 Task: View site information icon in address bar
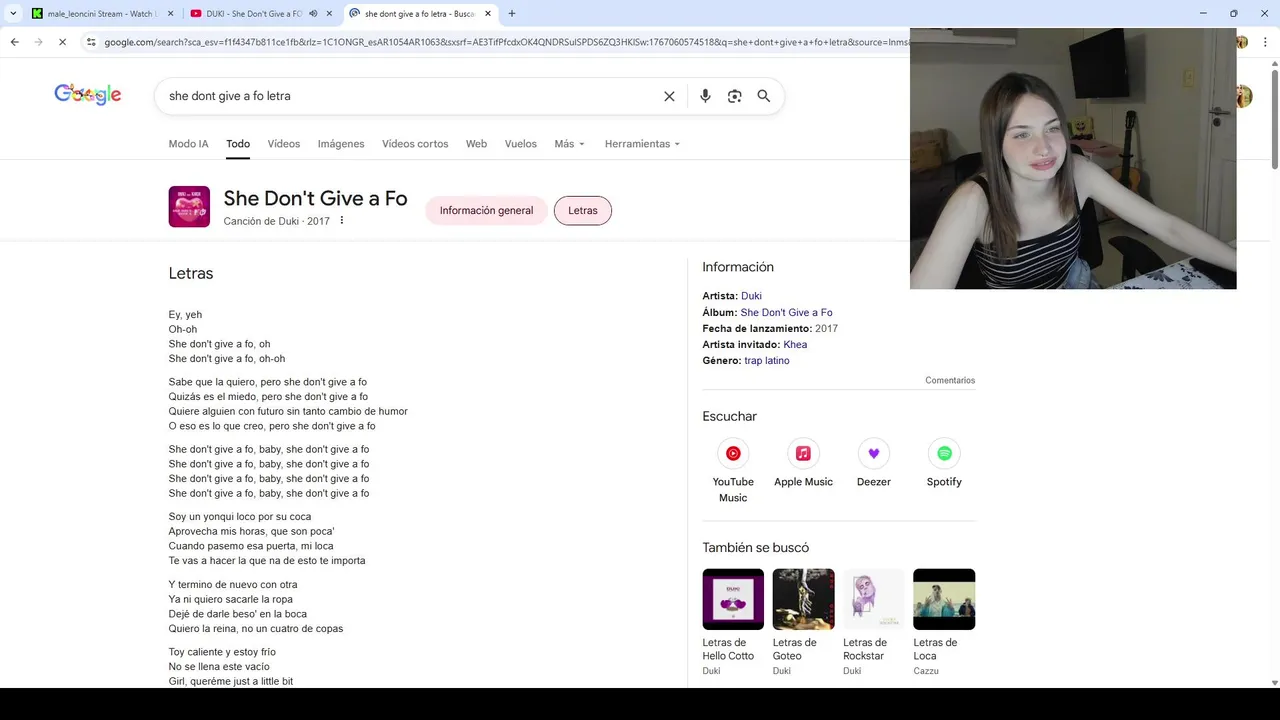[91, 42]
